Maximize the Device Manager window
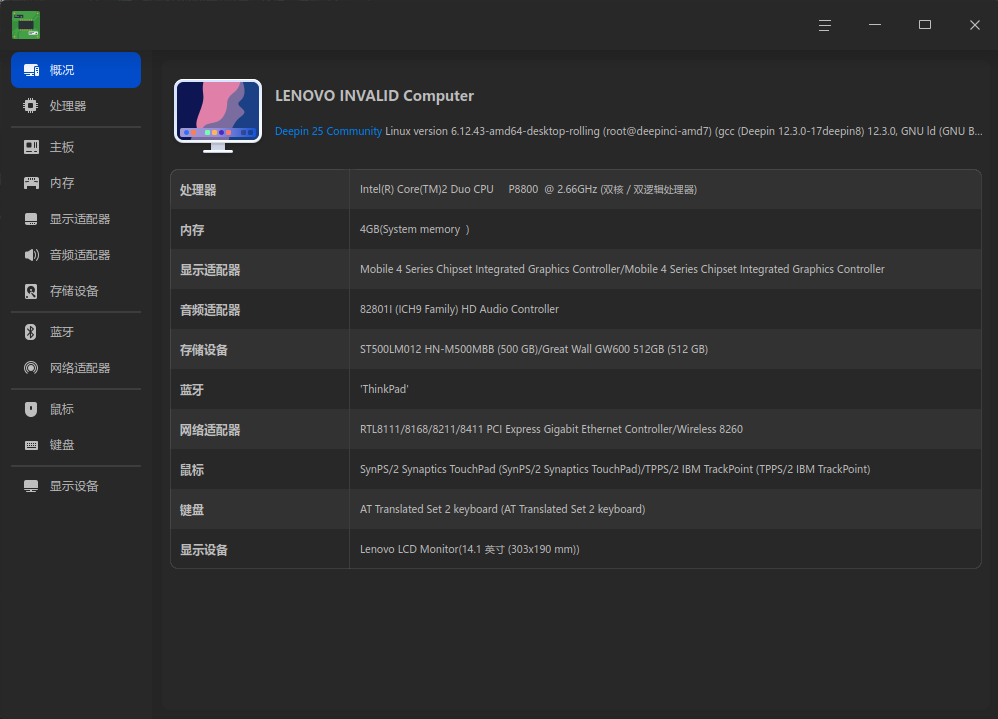 (x=925, y=25)
